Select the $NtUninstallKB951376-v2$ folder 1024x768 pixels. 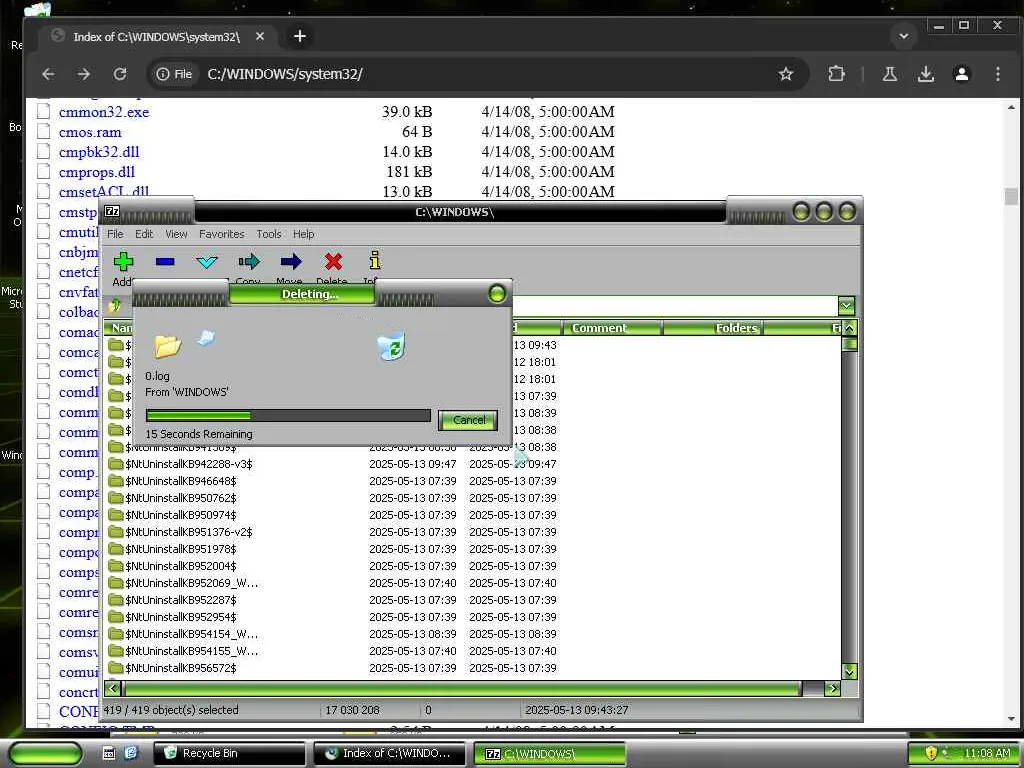[x=188, y=532]
